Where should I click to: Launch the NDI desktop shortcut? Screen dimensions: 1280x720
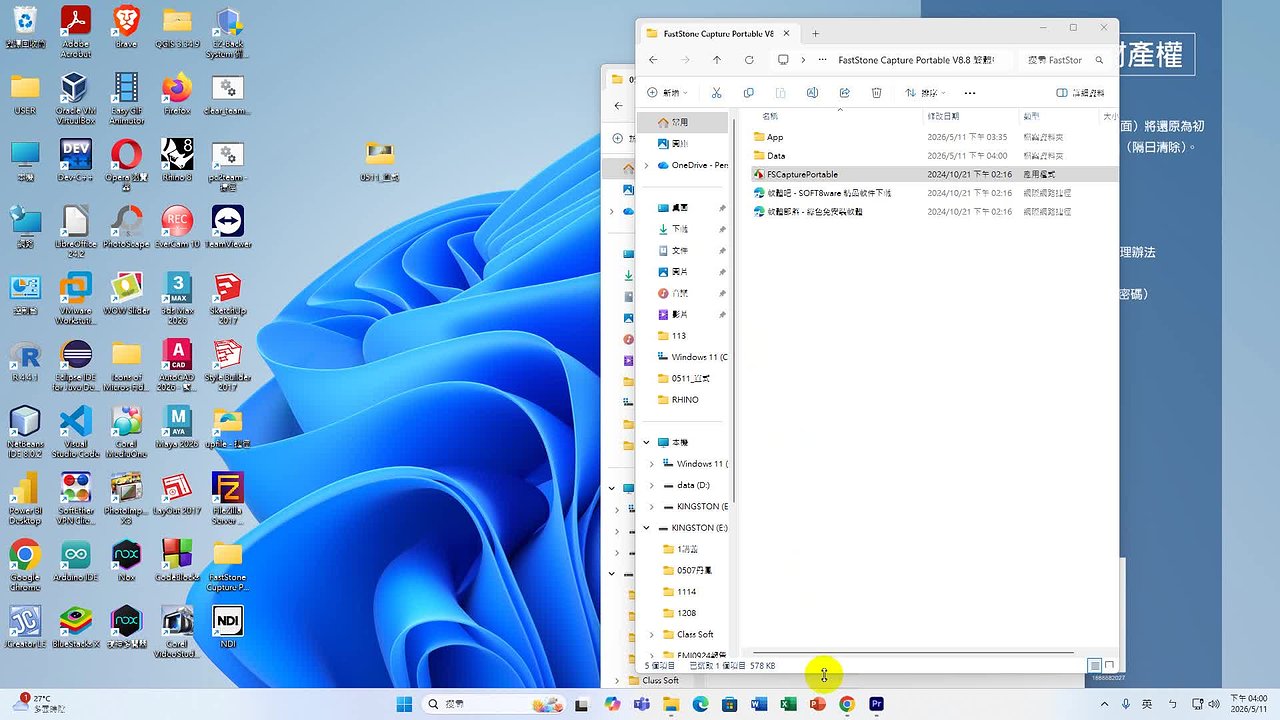228,627
